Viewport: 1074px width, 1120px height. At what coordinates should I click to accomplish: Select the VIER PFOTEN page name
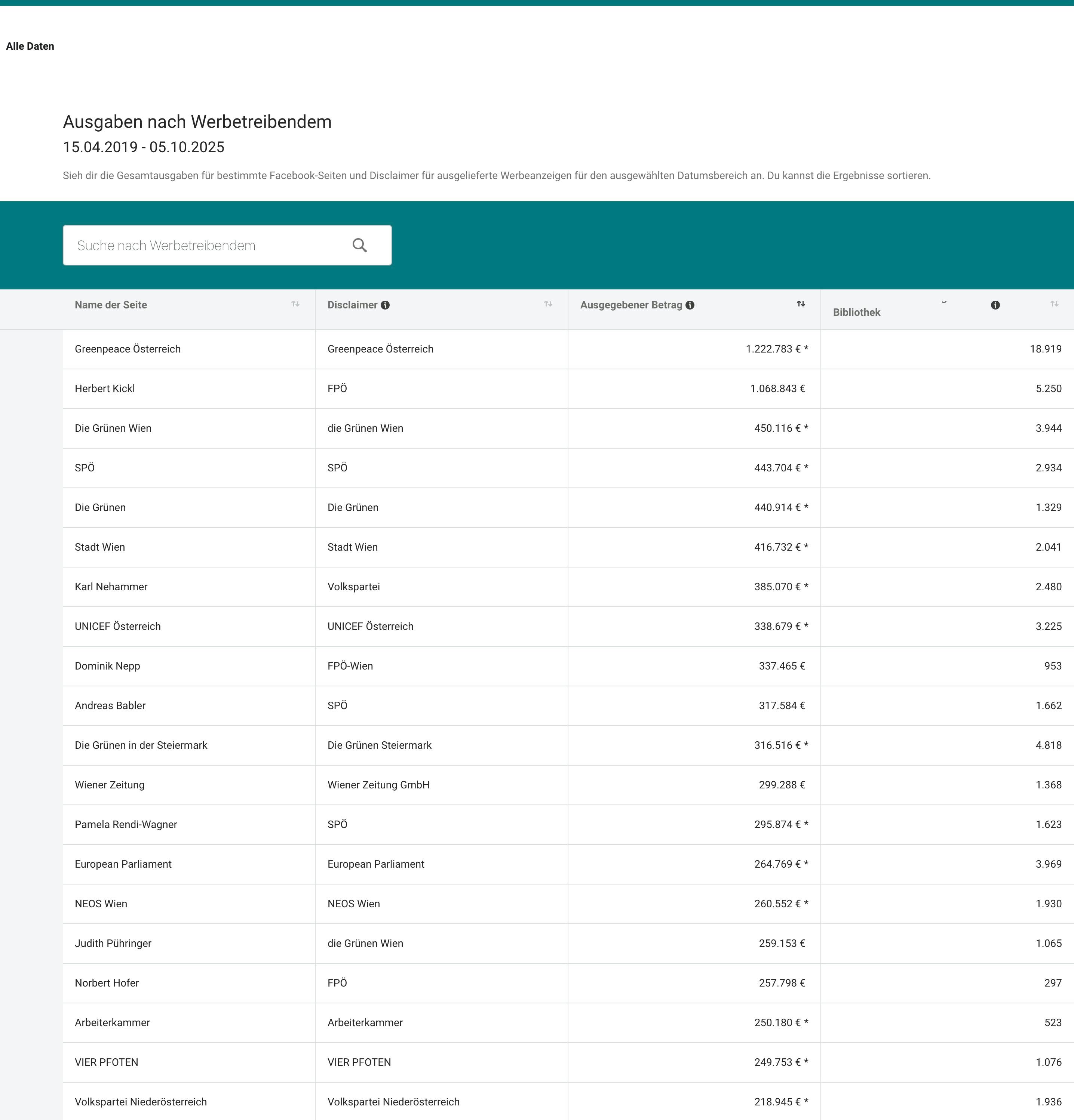pos(106,1062)
